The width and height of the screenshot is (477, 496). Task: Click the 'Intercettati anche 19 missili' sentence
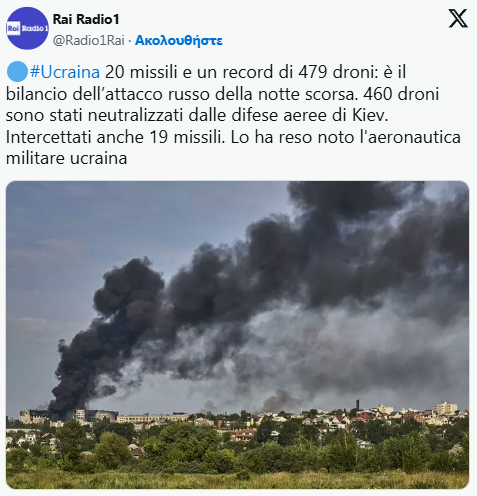tap(115, 137)
